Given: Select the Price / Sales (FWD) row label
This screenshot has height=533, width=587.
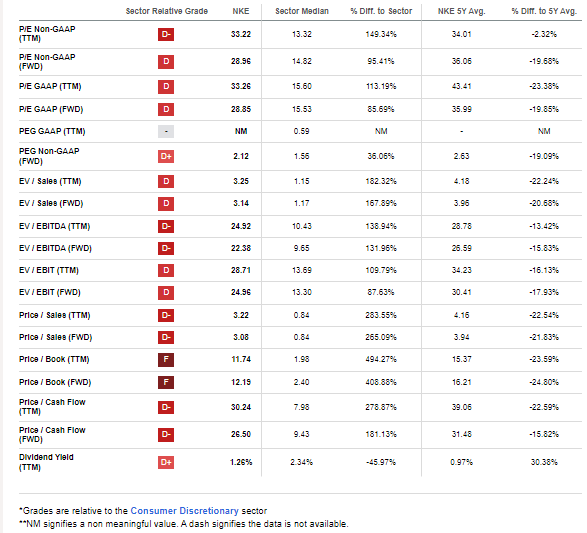Looking at the screenshot, I should 55,337.
